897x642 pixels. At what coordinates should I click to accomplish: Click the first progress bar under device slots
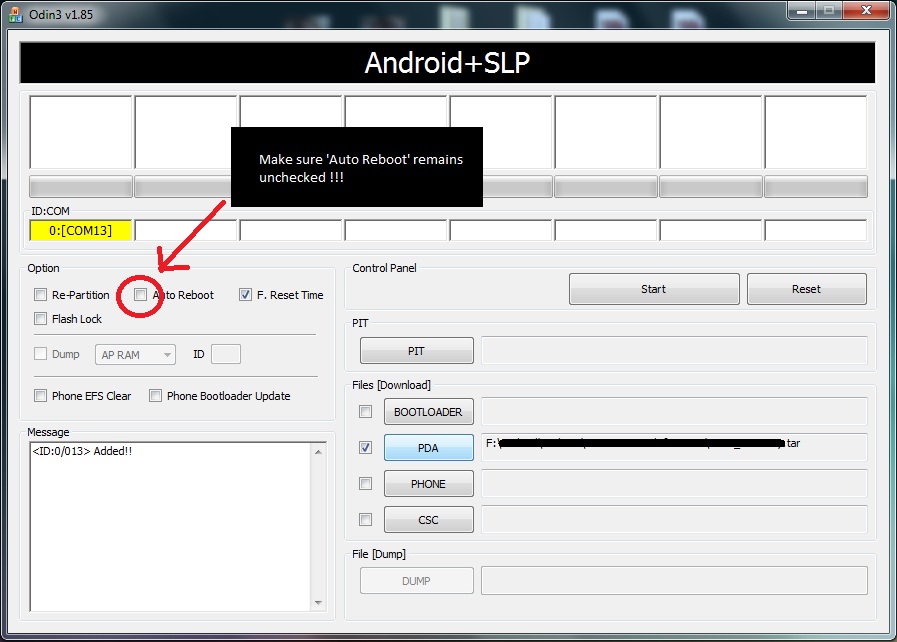[81, 187]
